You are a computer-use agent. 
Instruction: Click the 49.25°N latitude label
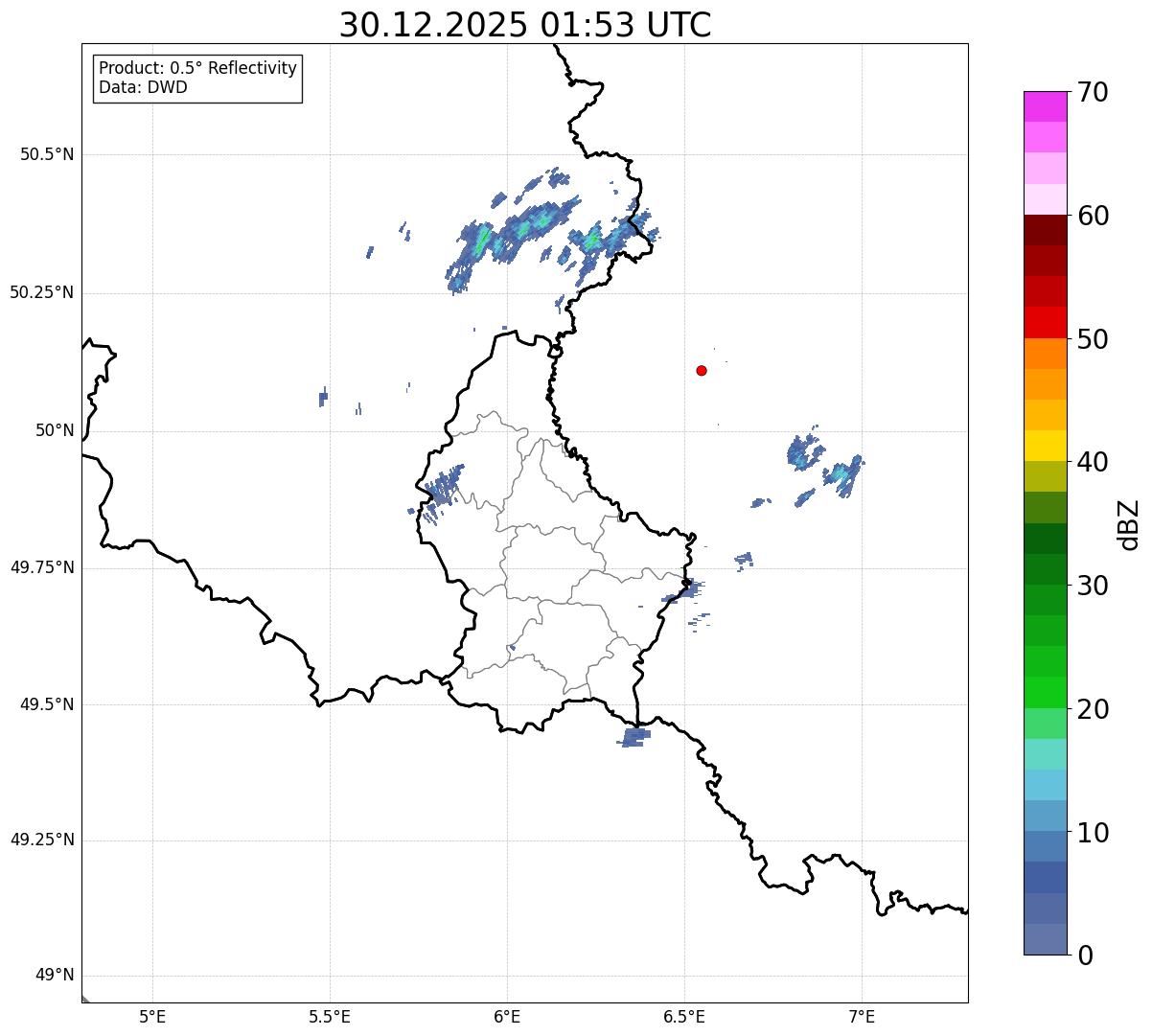click(x=42, y=840)
